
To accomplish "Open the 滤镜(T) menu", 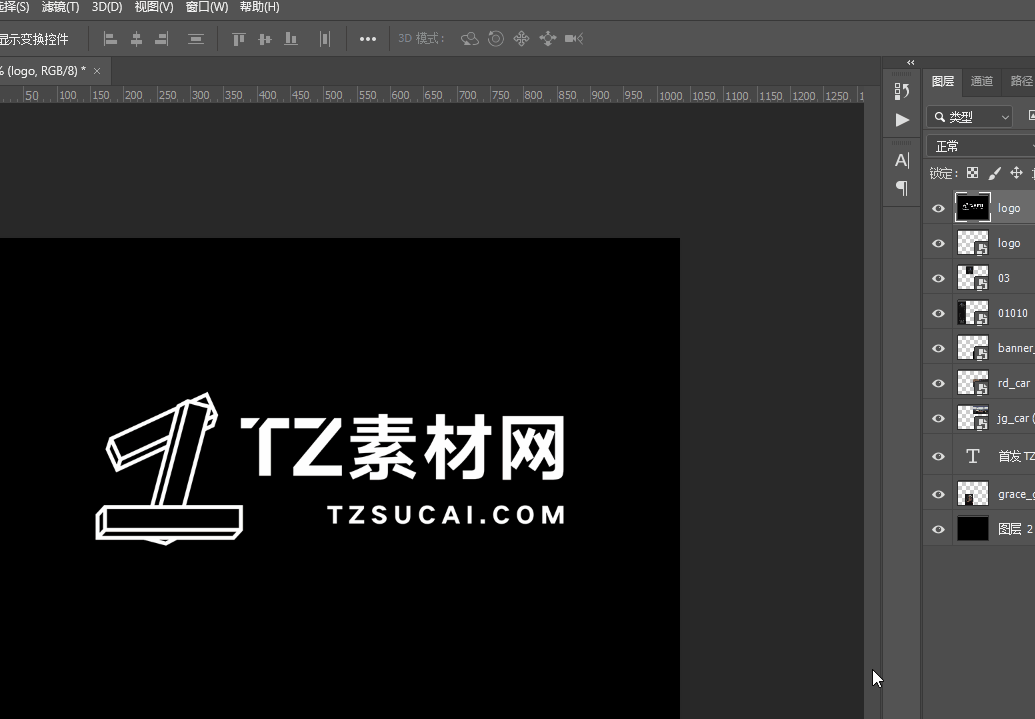I will click(x=60, y=7).
